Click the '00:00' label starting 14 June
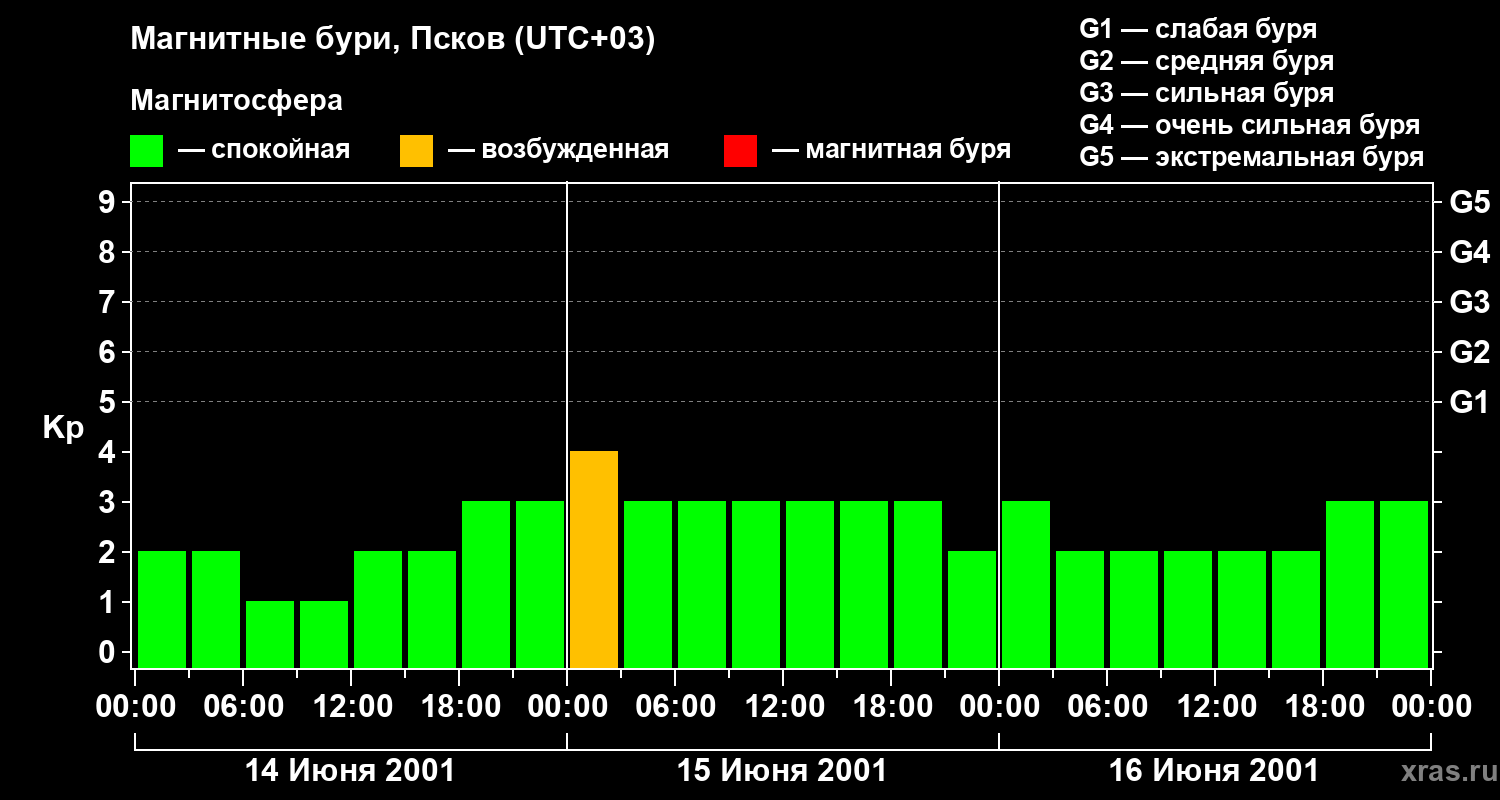Viewport: 1500px width, 800px height. point(135,707)
